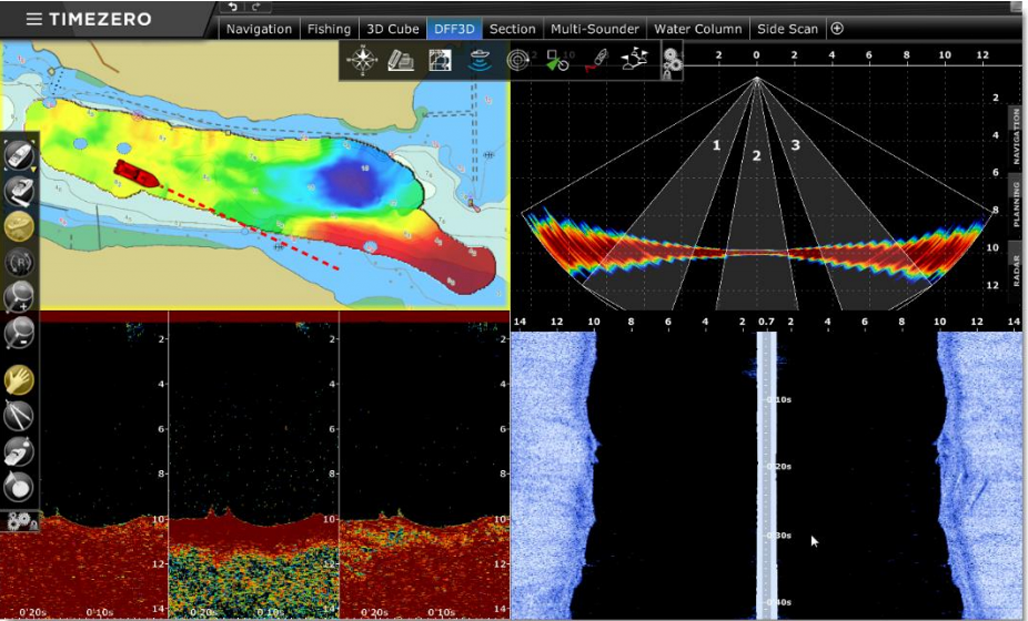Select the zoom in magnifier tool

pos(19,295)
